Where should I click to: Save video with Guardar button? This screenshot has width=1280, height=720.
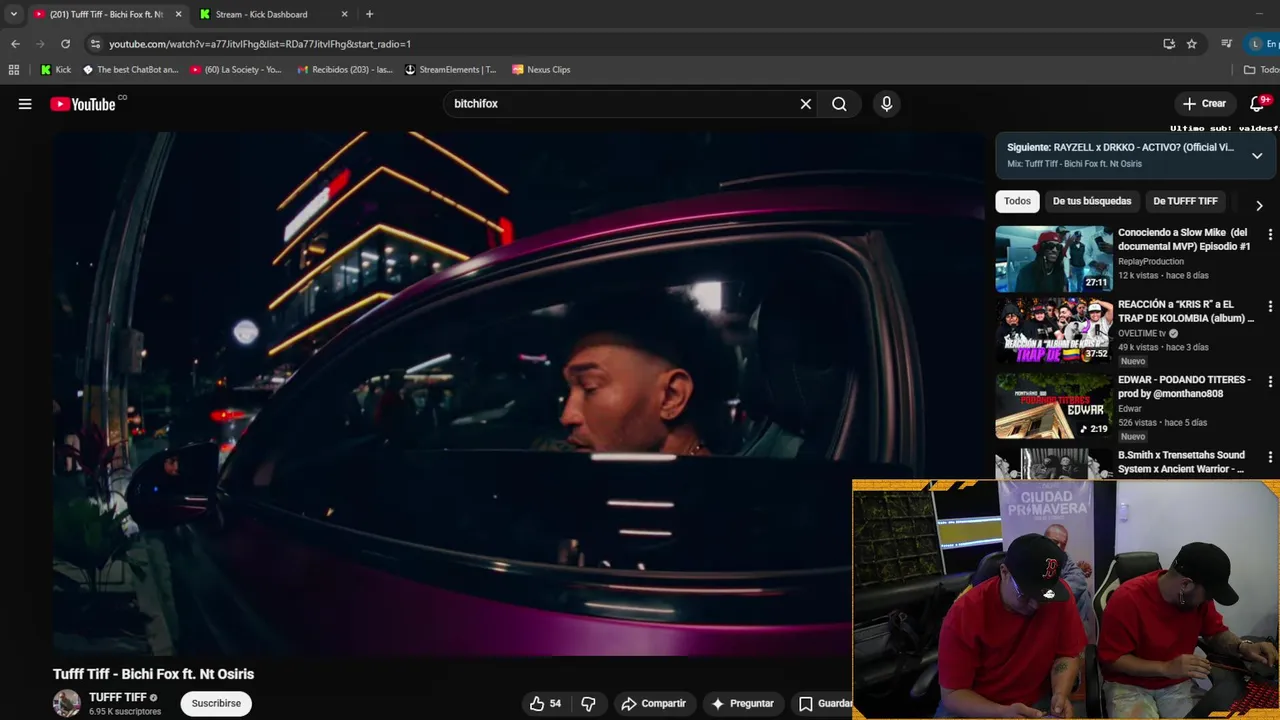[823, 704]
